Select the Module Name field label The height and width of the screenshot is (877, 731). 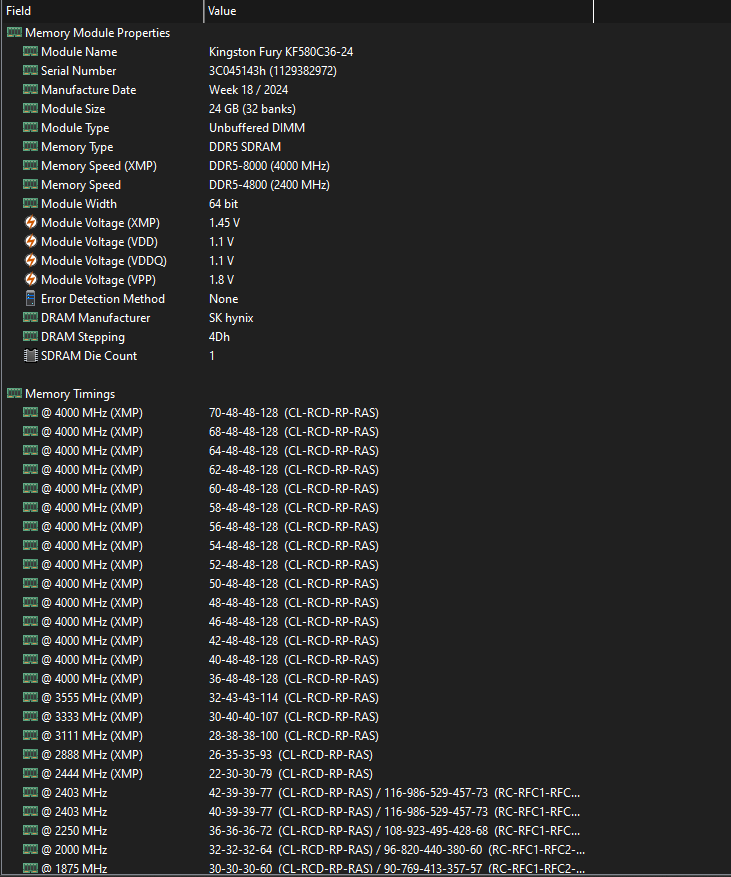[x=79, y=52]
